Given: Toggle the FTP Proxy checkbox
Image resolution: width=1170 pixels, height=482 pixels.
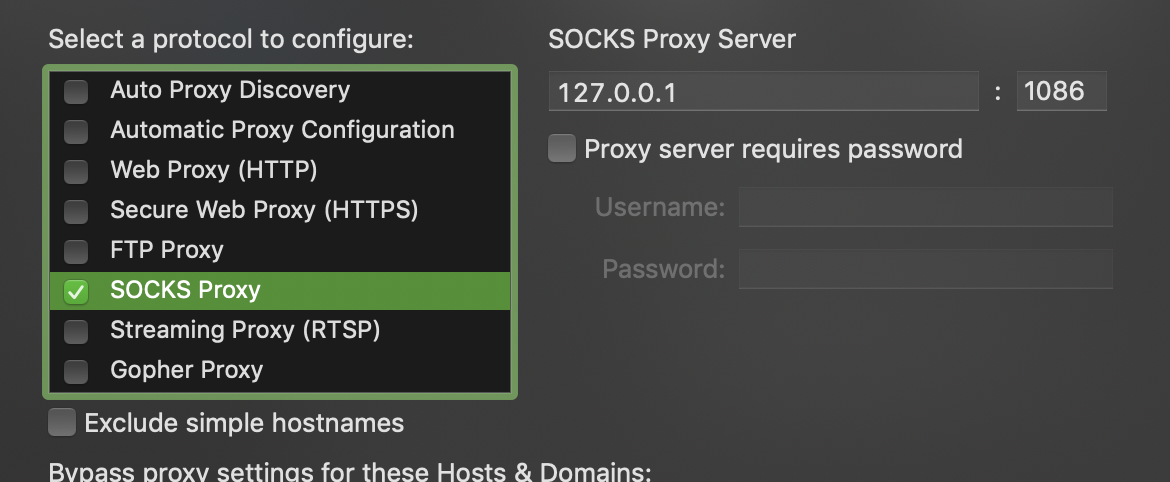Looking at the screenshot, I should [x=75, y=251].
